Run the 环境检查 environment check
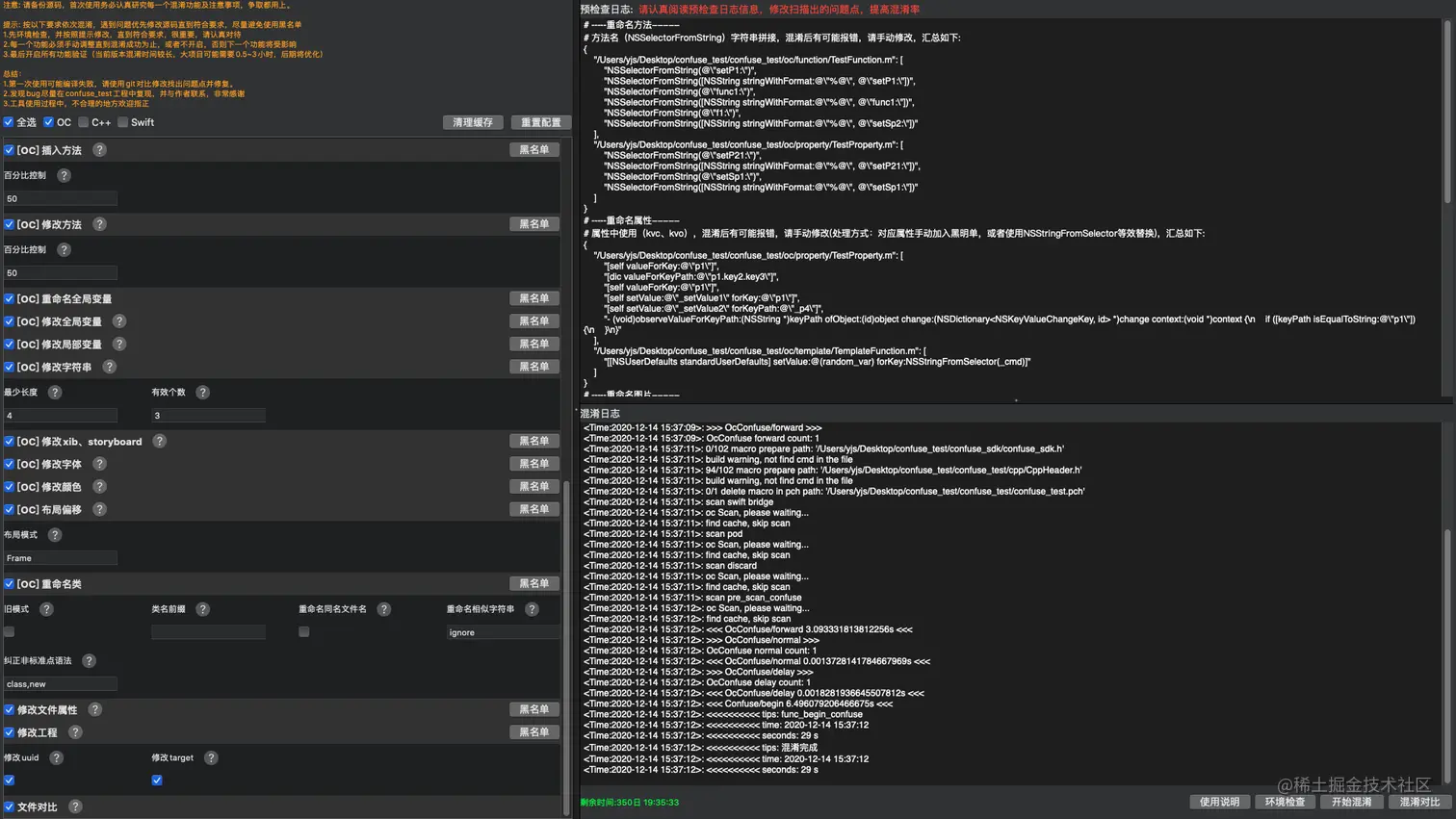1456x819 pixels. (x=1285, y=802)
